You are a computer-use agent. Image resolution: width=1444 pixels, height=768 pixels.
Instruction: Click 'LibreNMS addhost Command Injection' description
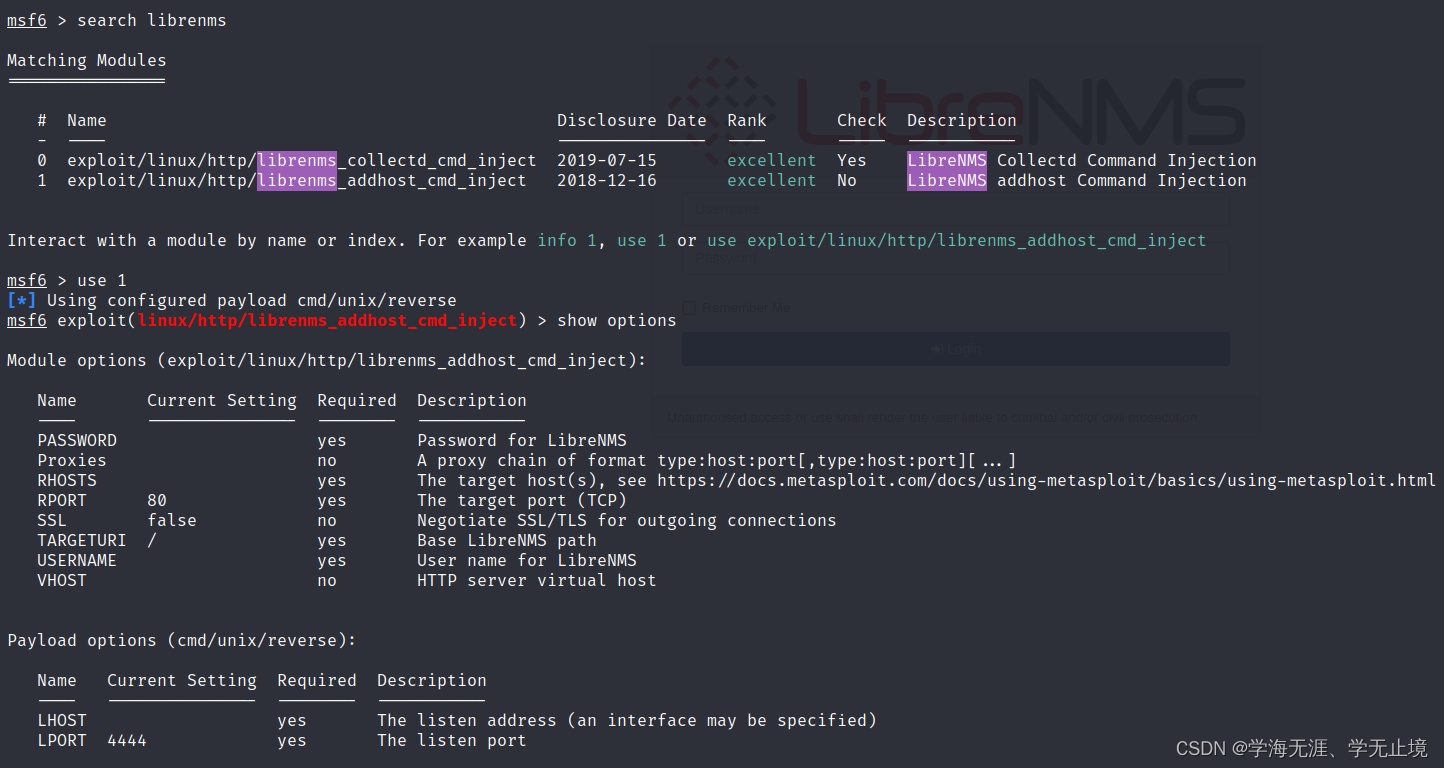1077,181
